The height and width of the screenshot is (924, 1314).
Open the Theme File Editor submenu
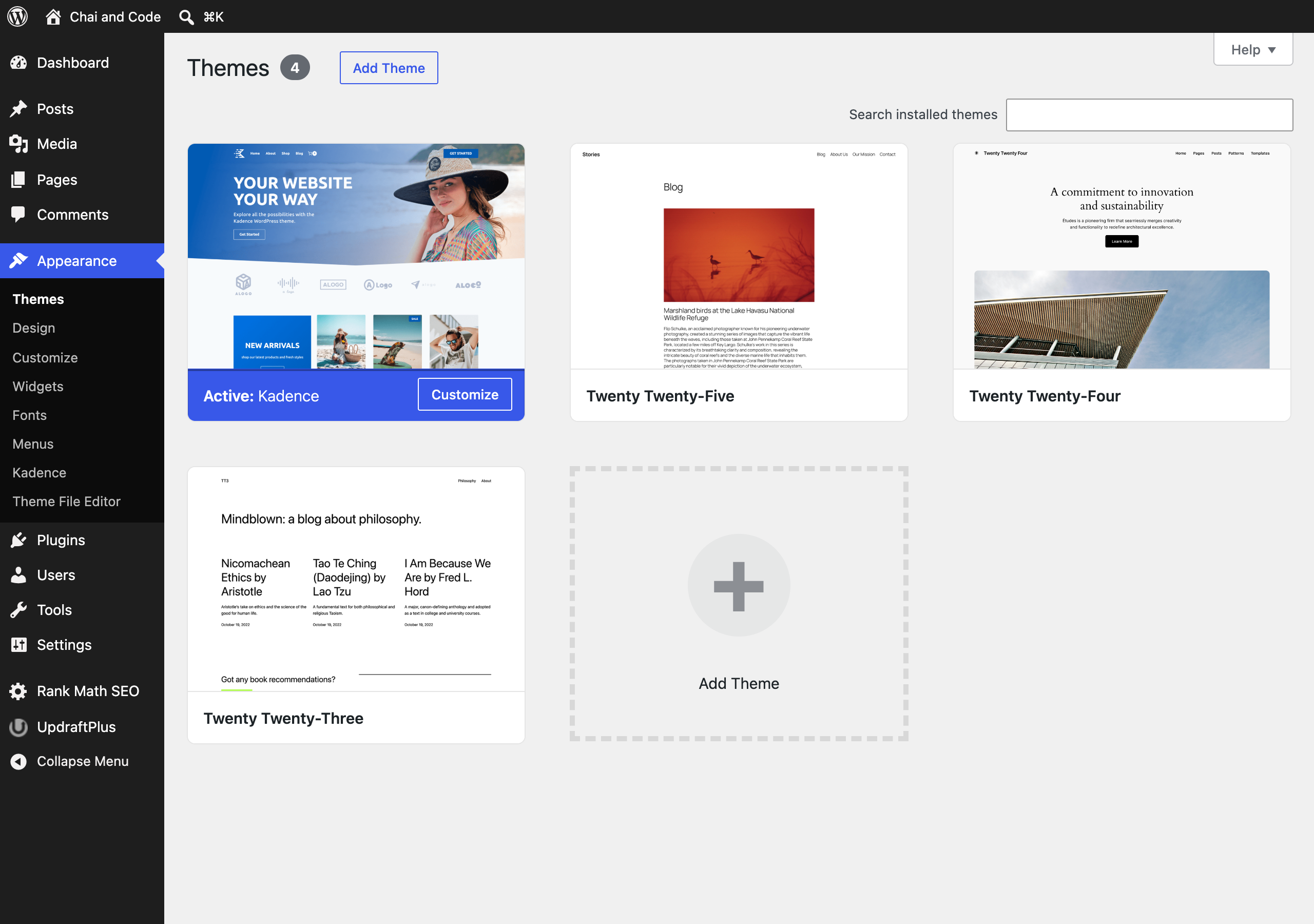tap(66, 501)
